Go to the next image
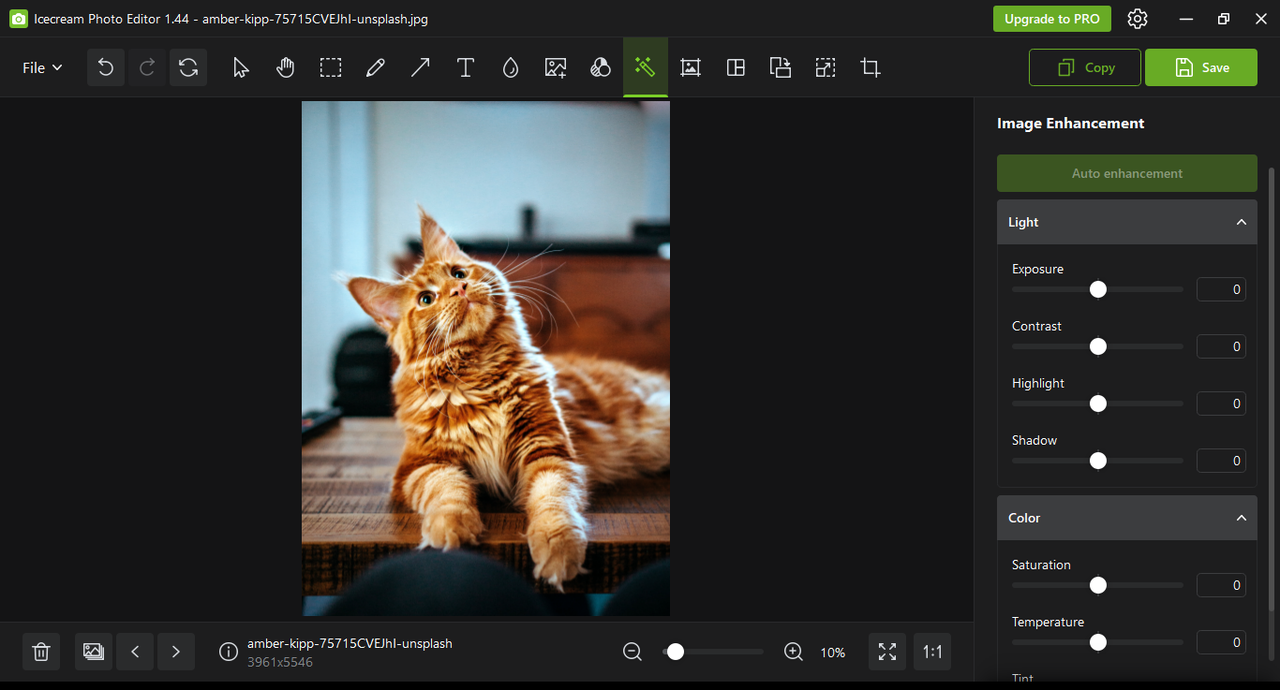Viewport: 1280px width, 690px height. (x=176, y=652)
